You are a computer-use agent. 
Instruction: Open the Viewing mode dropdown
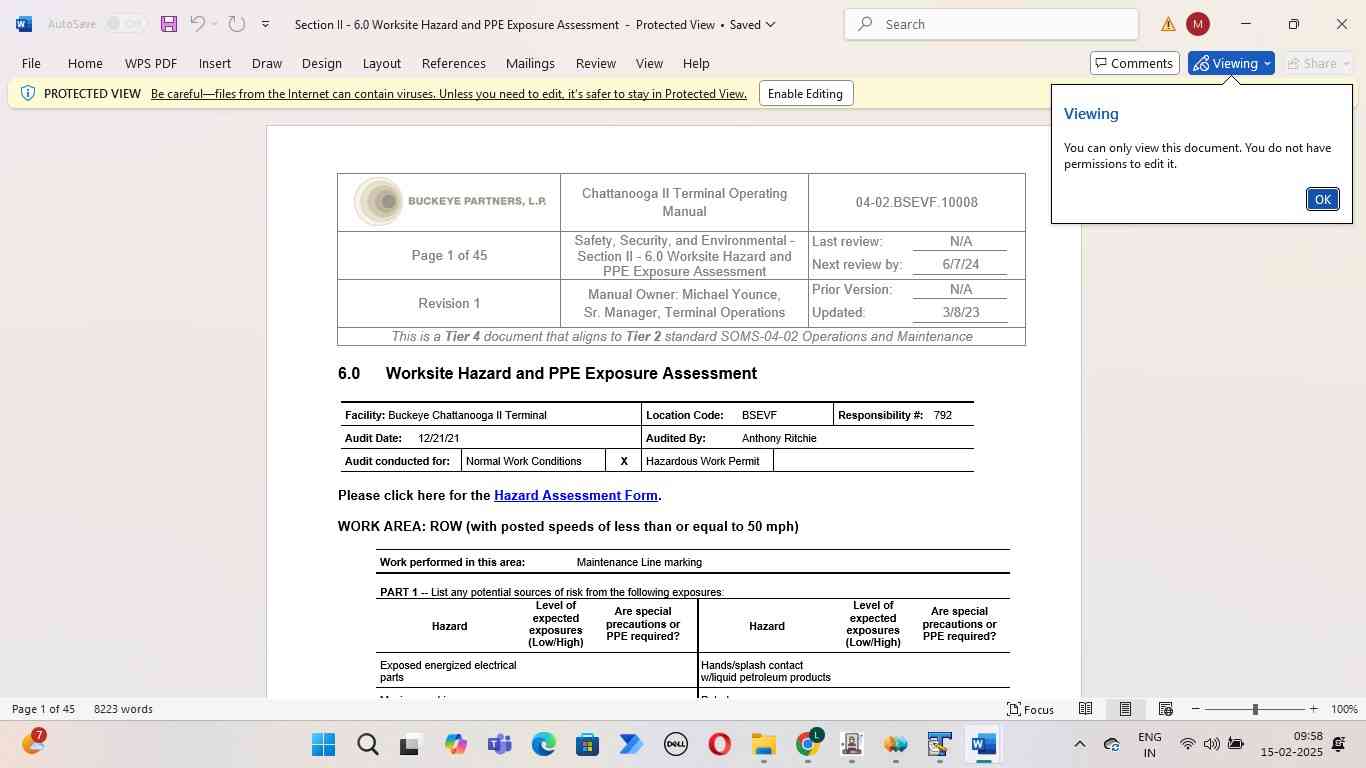[x=1231, y=63]
